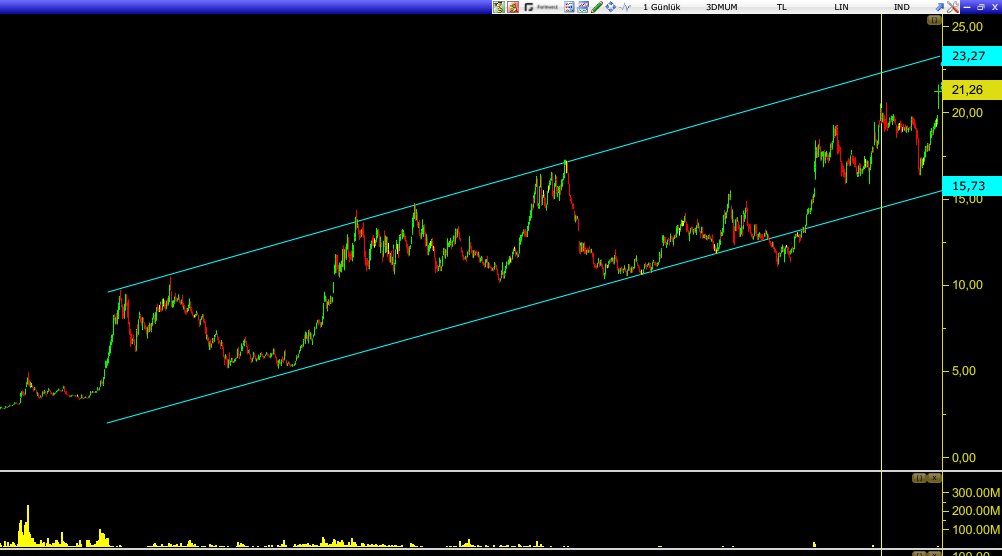
Task: Open the TL currency selector
Action: tap(782, 7)
